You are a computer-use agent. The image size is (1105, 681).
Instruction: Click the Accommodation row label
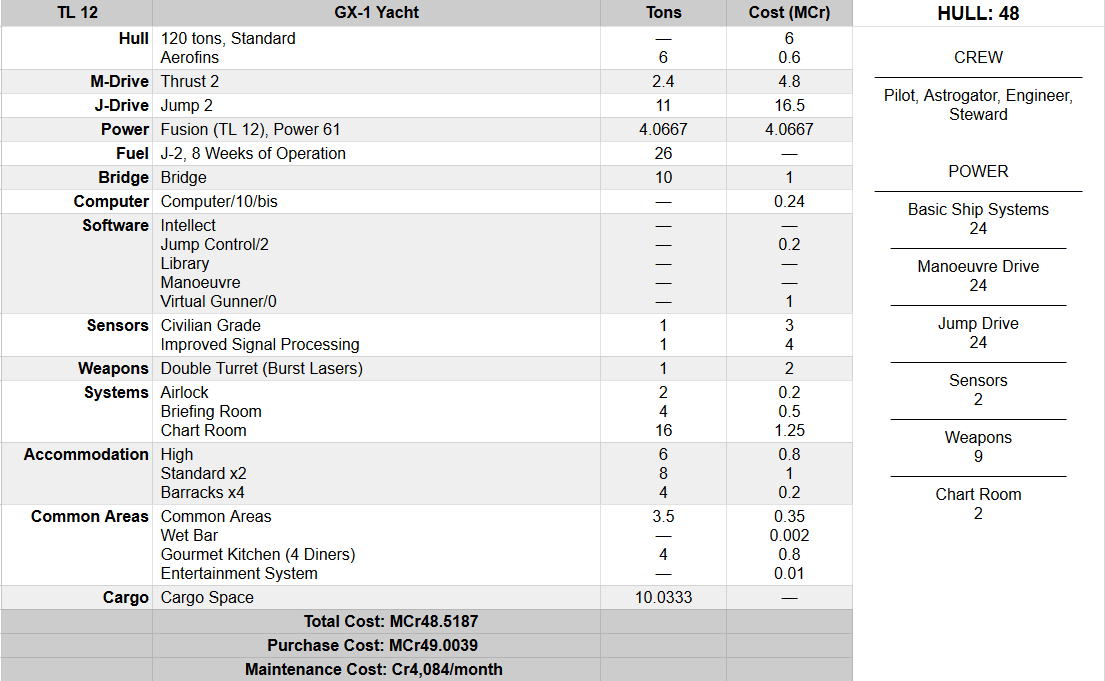86,454
